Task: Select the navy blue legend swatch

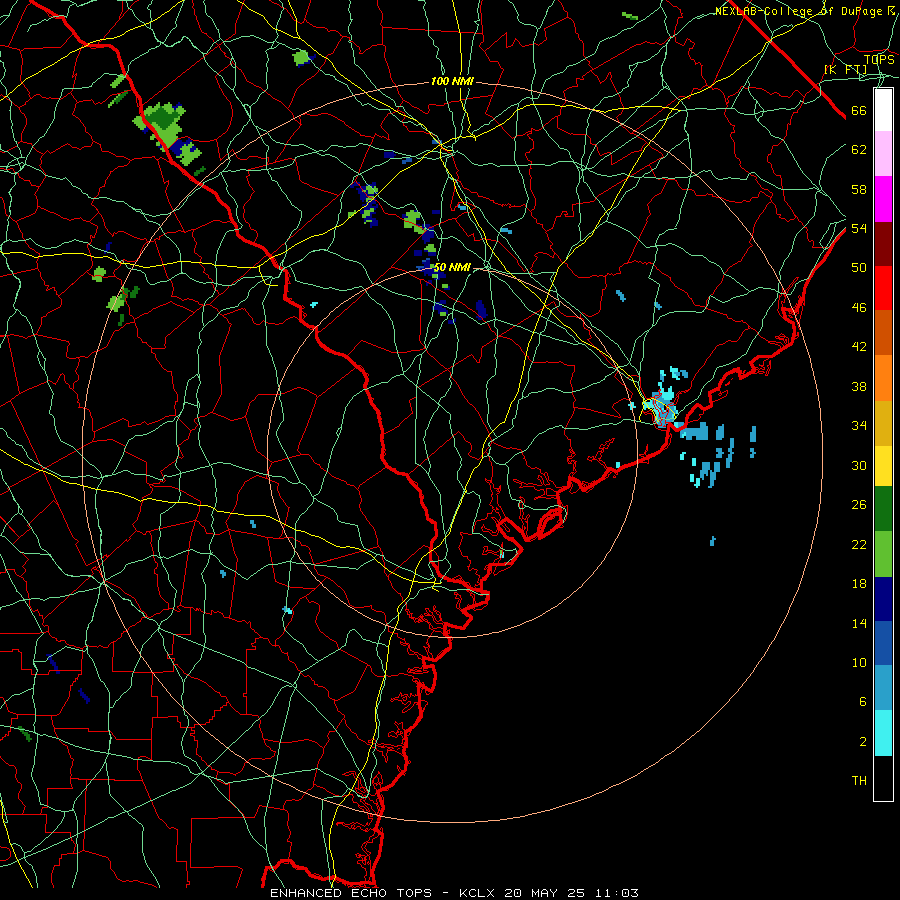Action: (883, 599)
